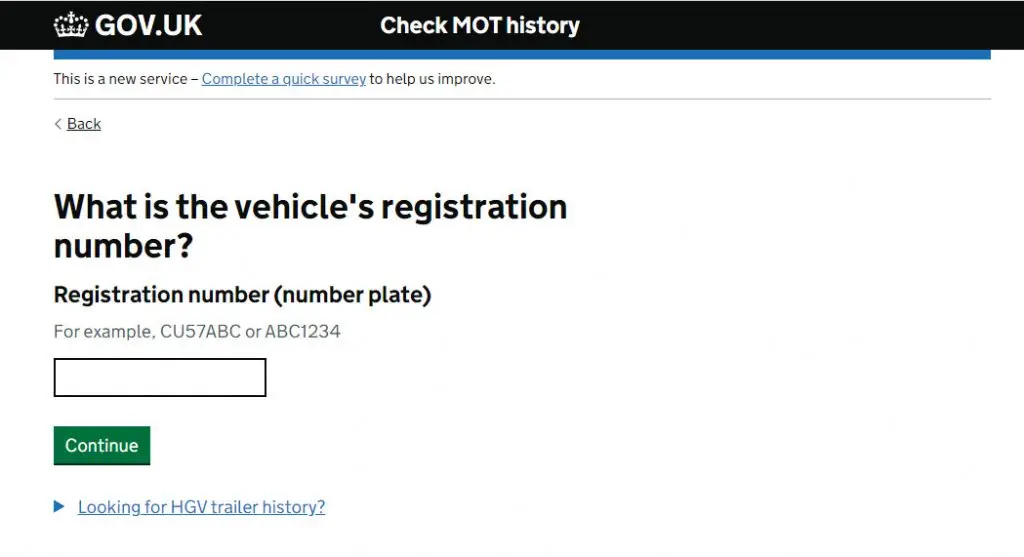
Task: Click the ABC1234 example in the hint
Action: (302, 332)
